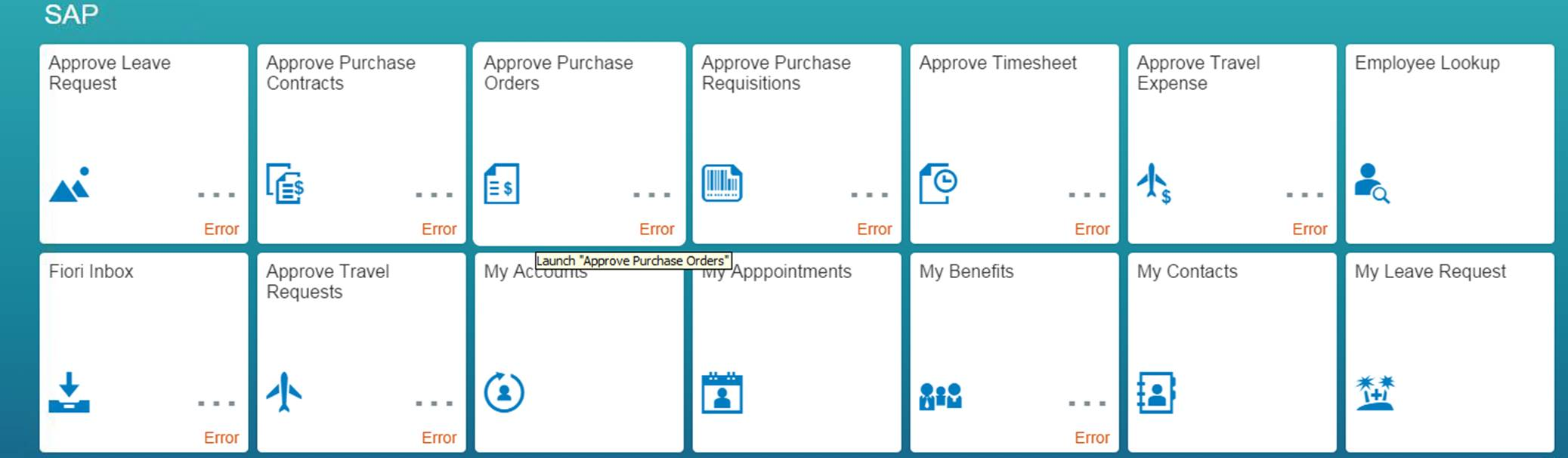
Task: Click the circular person icon on My Accounts
Action: (x=504, y=392)
